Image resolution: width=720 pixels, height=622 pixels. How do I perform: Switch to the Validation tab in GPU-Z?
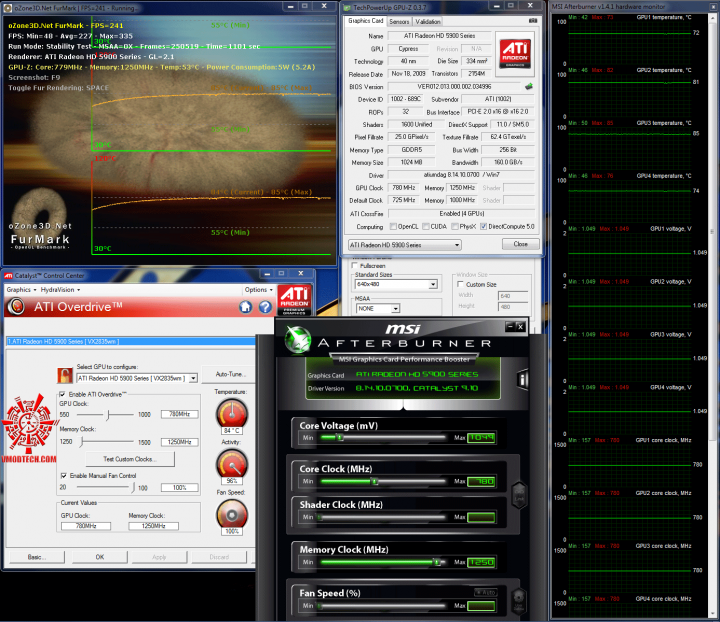pos(428,22)
